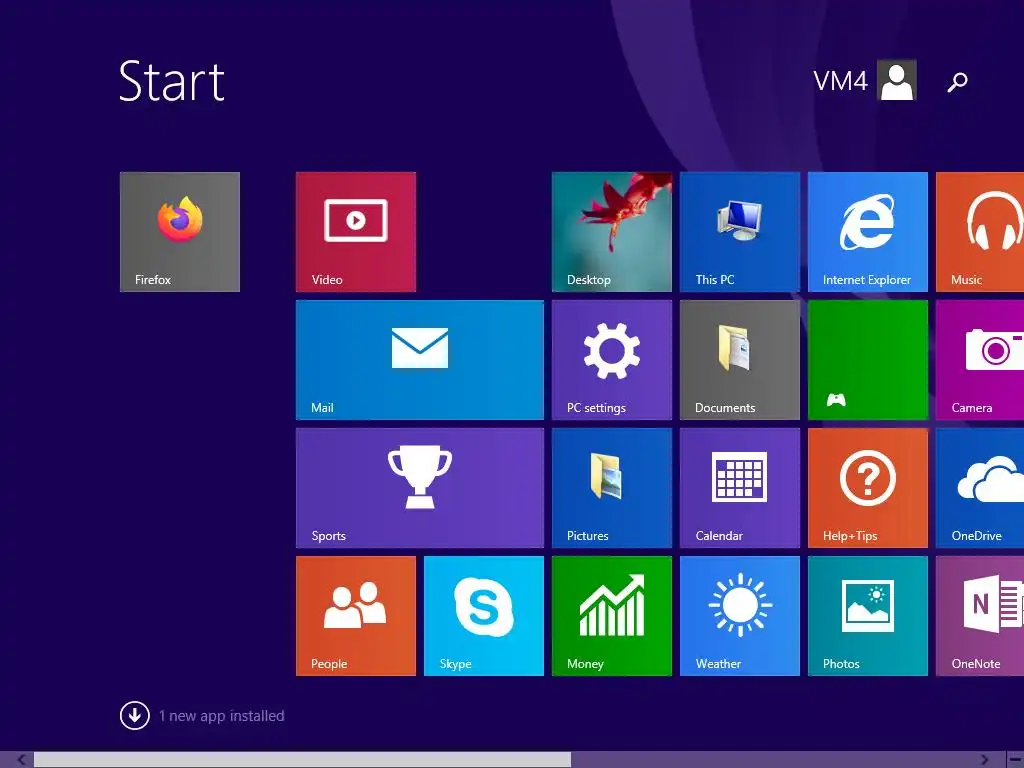
Task: Open the Mail tile
Action: (420, 360)
